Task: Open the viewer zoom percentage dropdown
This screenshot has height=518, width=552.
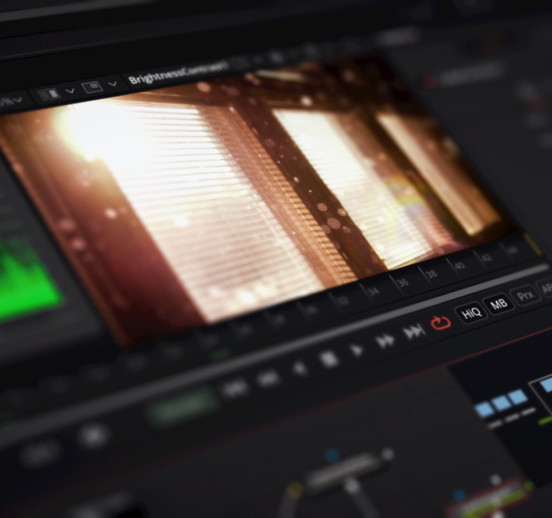Action: pos(11,101)
